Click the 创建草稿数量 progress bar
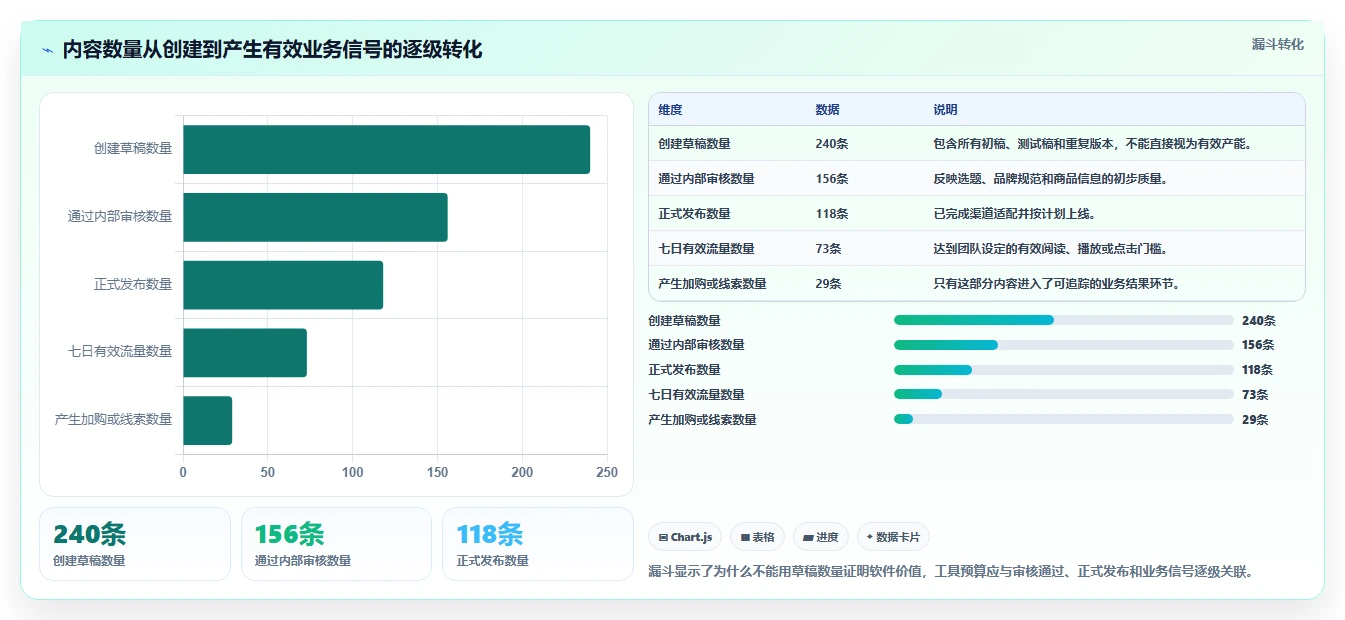The width and height of the screenshot is (1345, 620). point(1063,320)
